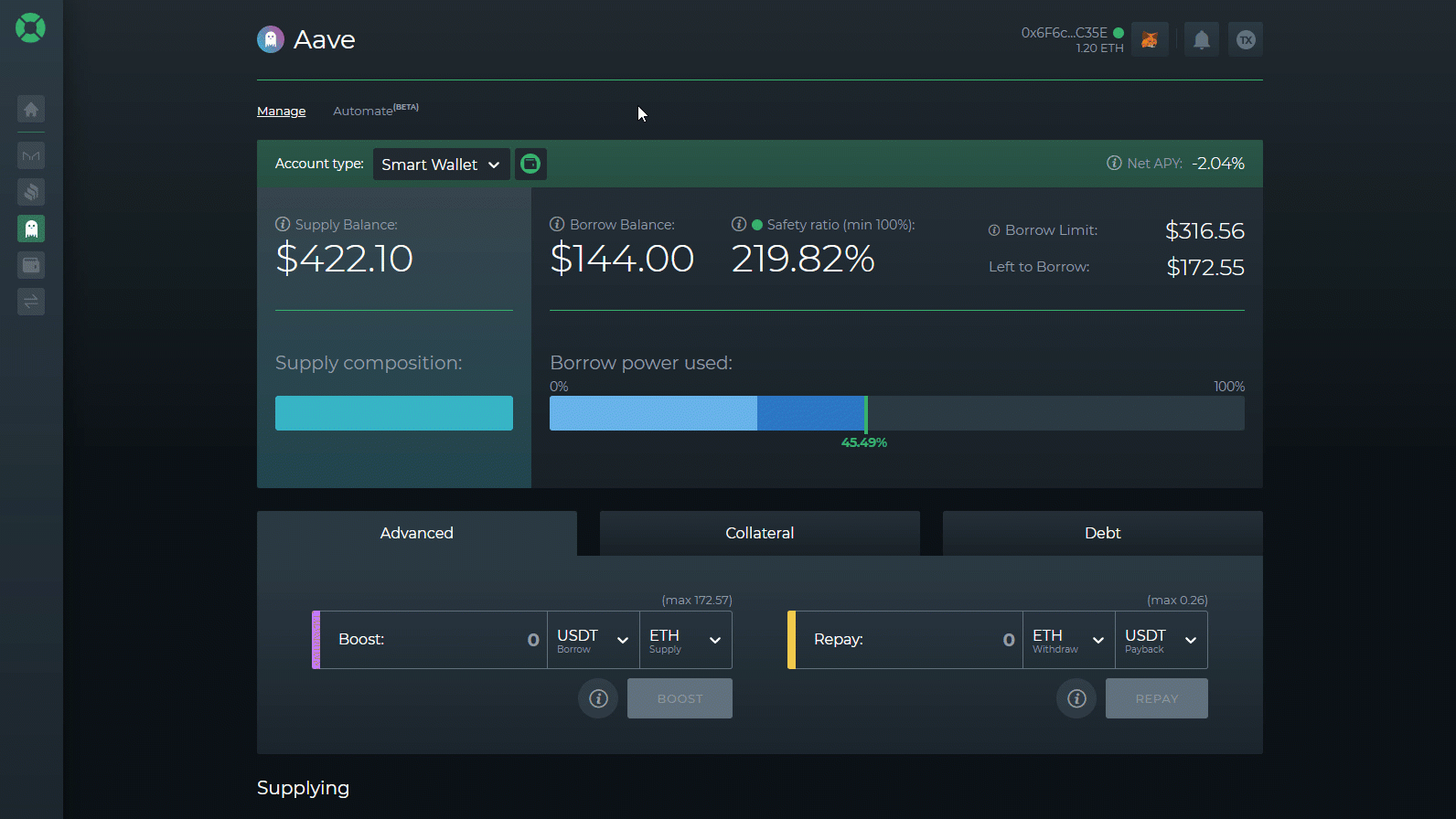The image size is (1456, 819).
Task: Open the home dashboard sidebar icon
Action: point(31,110)
